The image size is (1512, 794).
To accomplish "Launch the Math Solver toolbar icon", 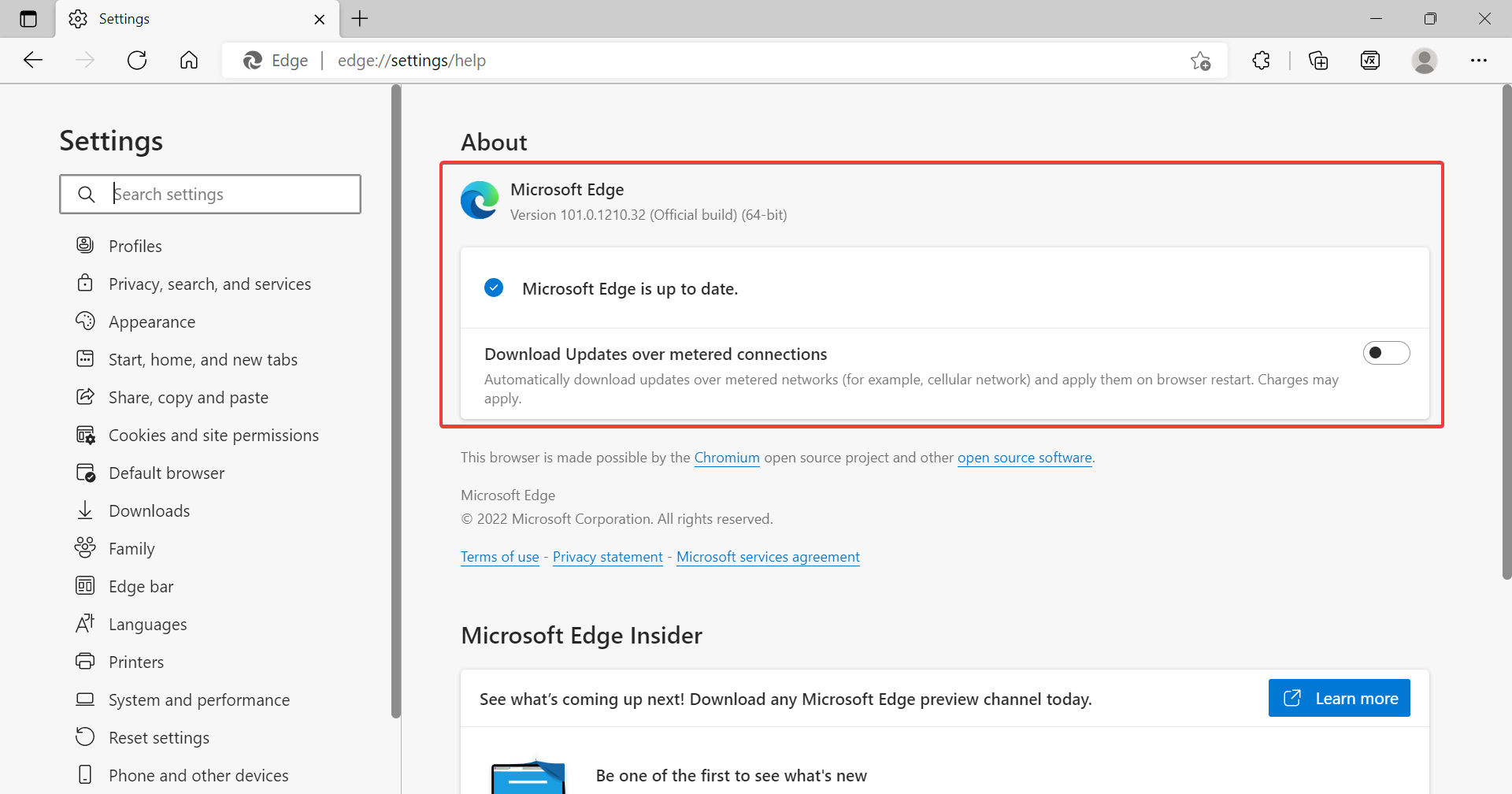I will [x=1370, y=60].
